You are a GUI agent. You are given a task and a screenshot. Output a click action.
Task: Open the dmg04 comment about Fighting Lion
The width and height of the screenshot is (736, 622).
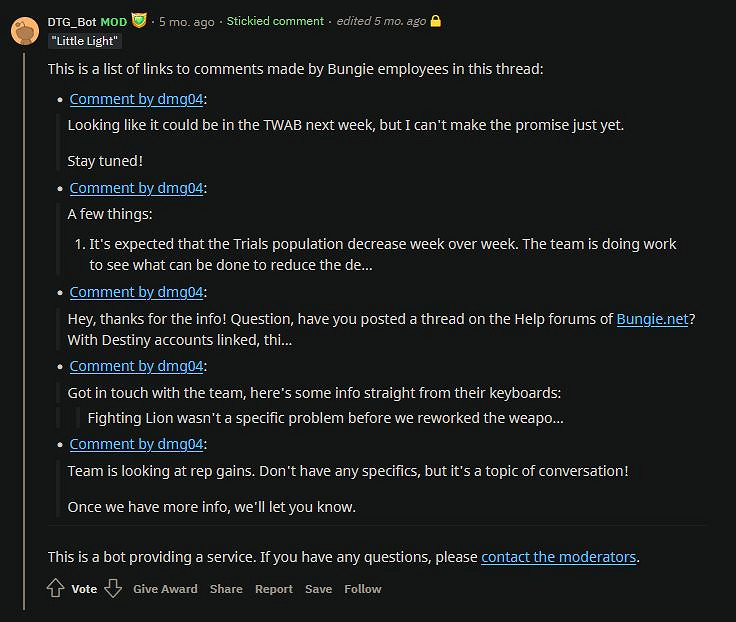(136, 366)
